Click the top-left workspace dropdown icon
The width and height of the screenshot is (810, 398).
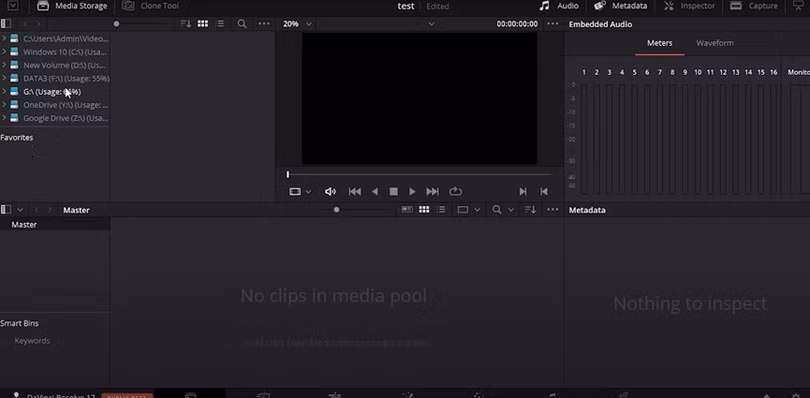click(12, 6)
